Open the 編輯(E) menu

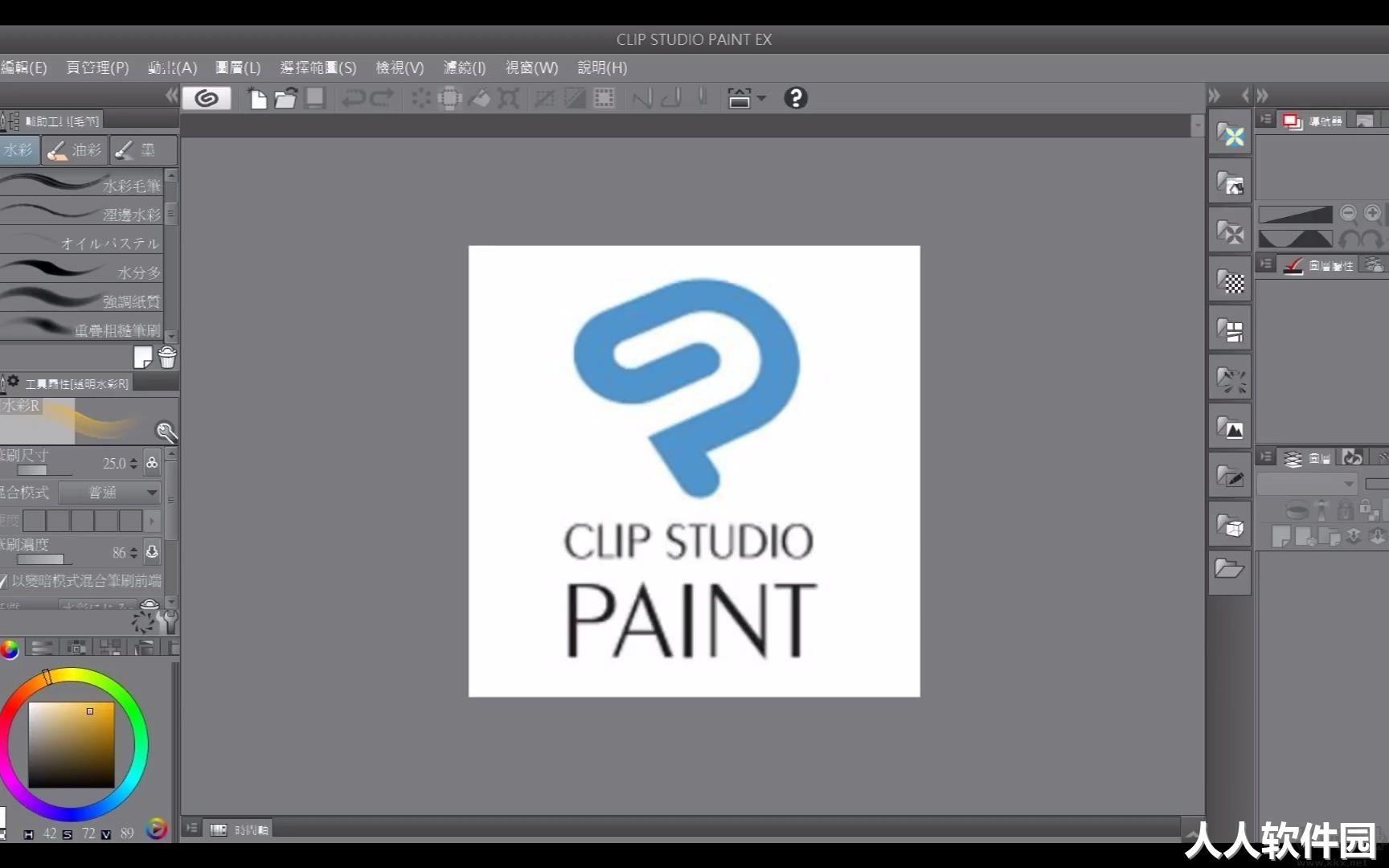coord(23,68)
